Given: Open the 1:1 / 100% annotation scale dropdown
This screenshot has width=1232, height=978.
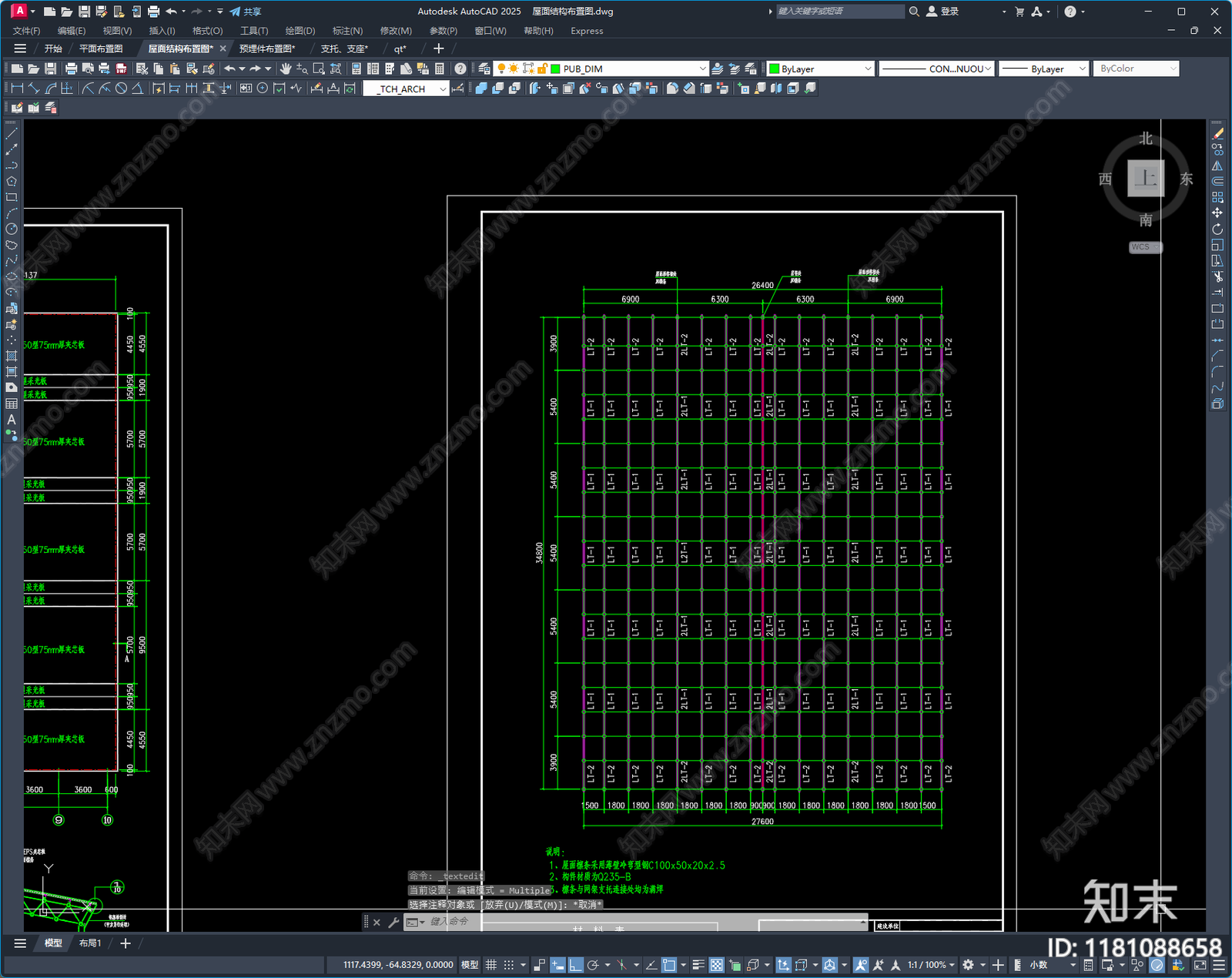Looking at the screenshot, I should [931, 965].
